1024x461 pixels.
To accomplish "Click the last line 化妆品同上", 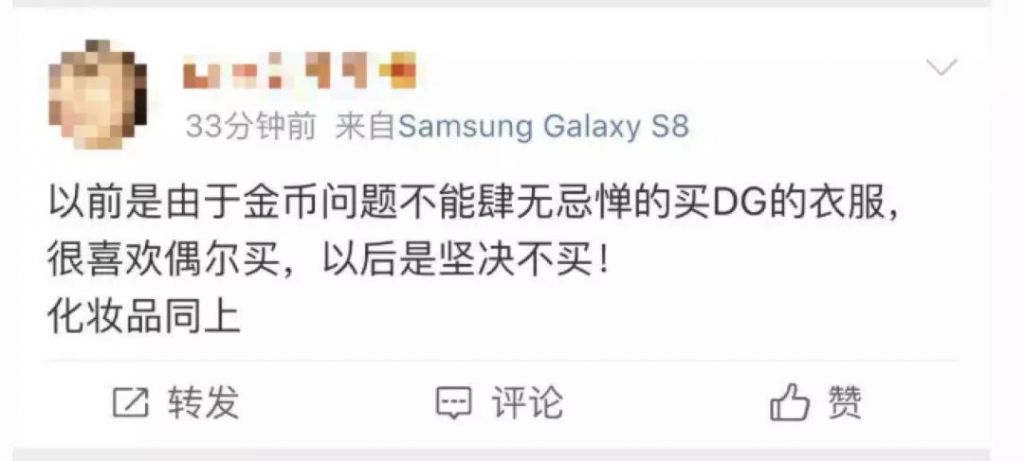I will pos(145,319).
